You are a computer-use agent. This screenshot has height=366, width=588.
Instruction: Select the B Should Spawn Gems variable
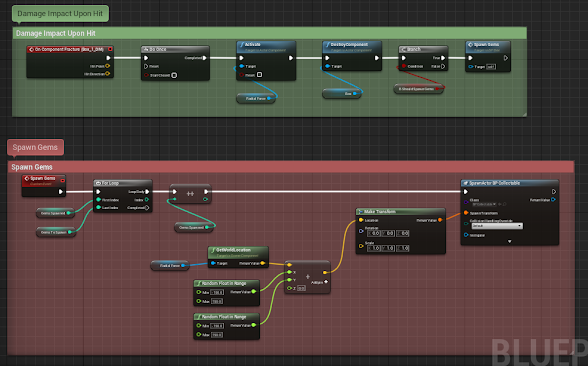[x=418, y=89]
